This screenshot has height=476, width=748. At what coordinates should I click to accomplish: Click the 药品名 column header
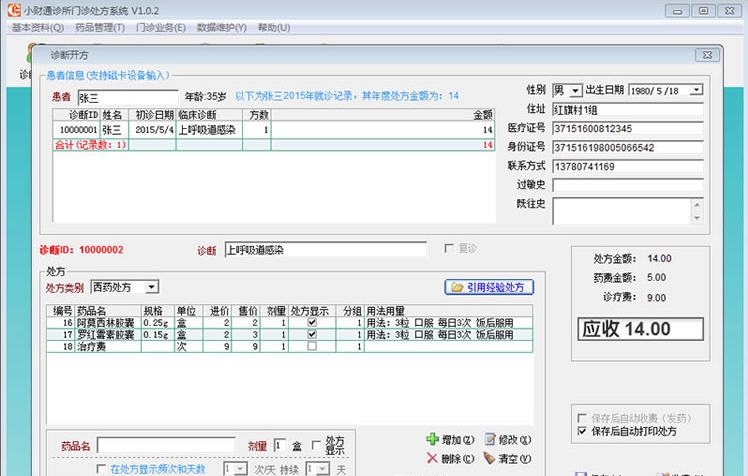[x=108, y=311]
